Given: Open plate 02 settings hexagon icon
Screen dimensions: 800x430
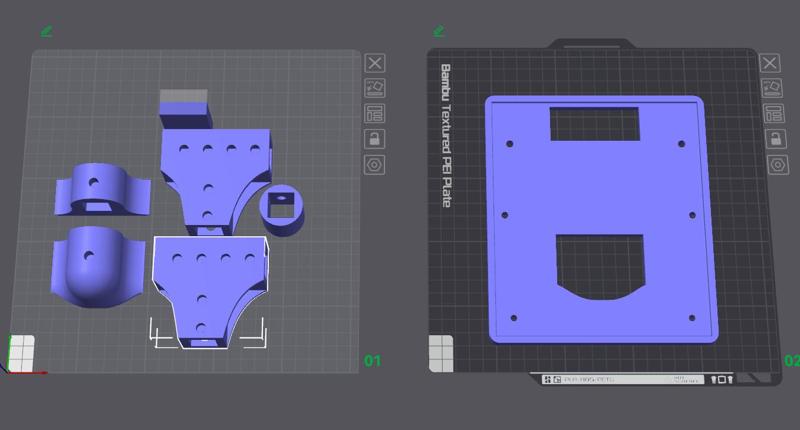Looking at the screenshot, I should pos(778,165).
